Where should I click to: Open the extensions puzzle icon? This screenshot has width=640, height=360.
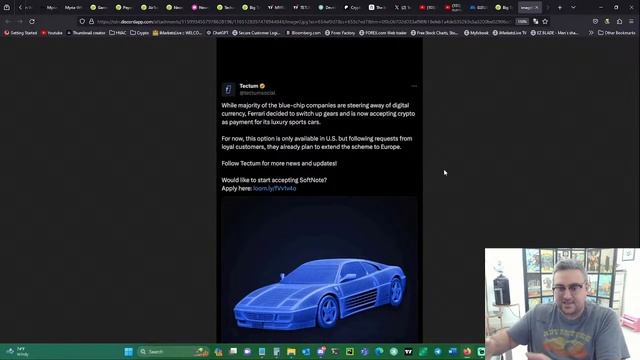click(x=620, y=21)
